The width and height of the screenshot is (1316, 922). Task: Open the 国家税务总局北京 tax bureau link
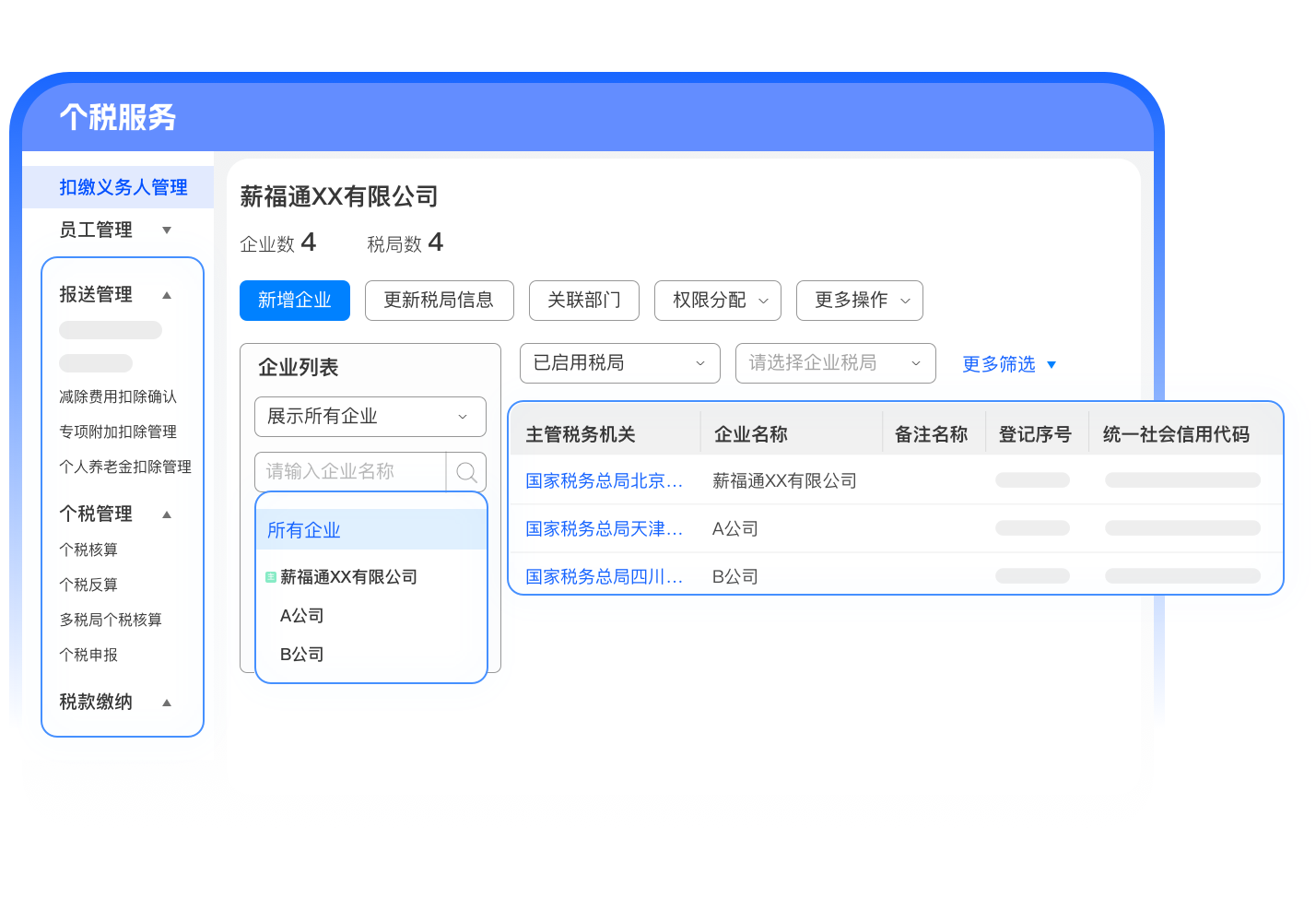604,480
